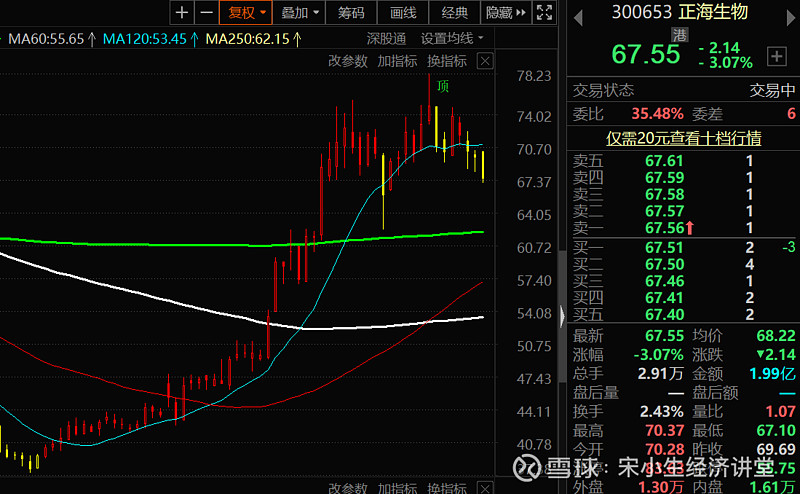This screenshot has height=494, width=800.
Task: Open the 叠加 dropdown
Action: (299, 12)
